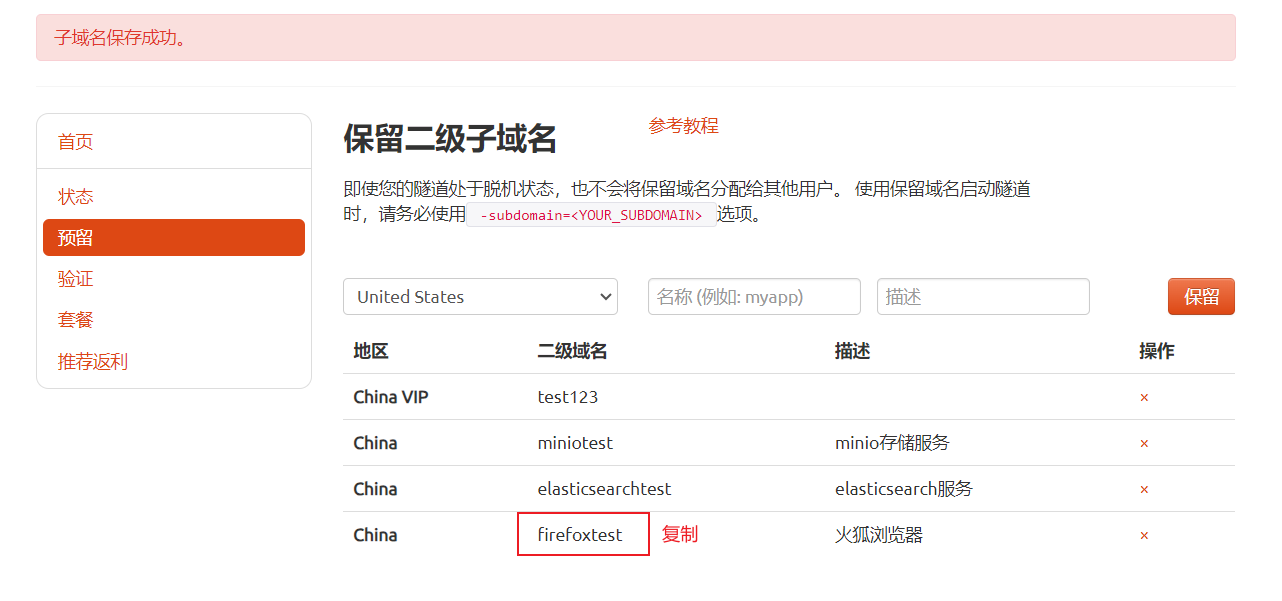Click 复制 to copy firefoxtest
This screenshot has width=1282, height=601.
(x=680, y=535)
